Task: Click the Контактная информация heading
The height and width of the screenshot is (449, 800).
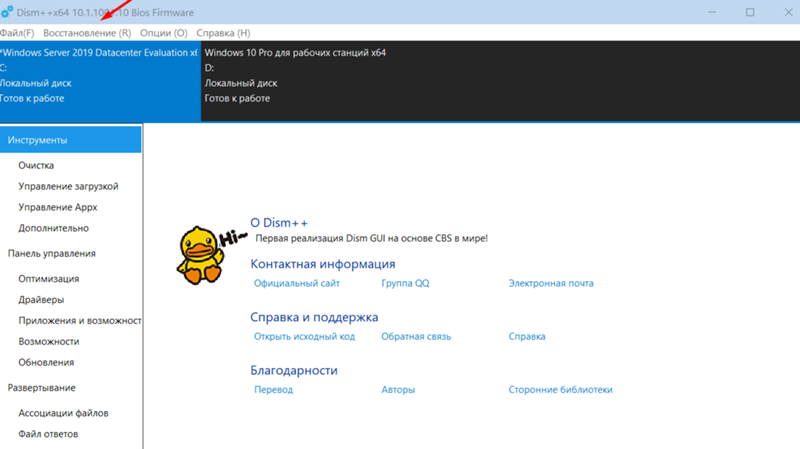Action: 322,264
